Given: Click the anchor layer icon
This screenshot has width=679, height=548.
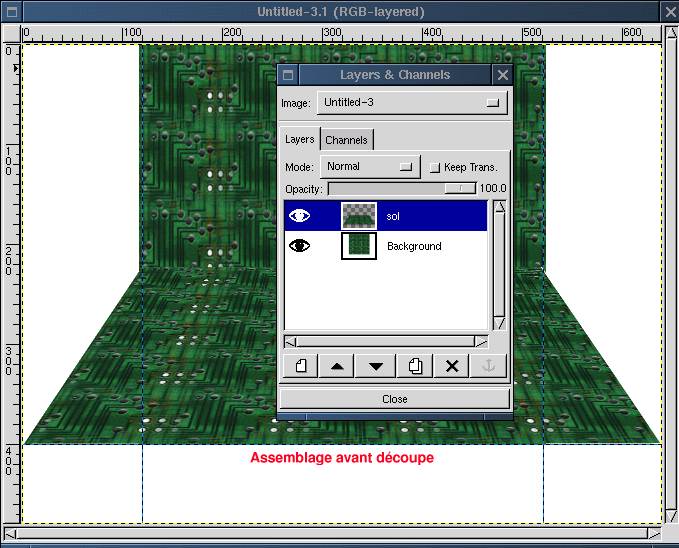Looking at the screenshot, I should coord(490,366).
